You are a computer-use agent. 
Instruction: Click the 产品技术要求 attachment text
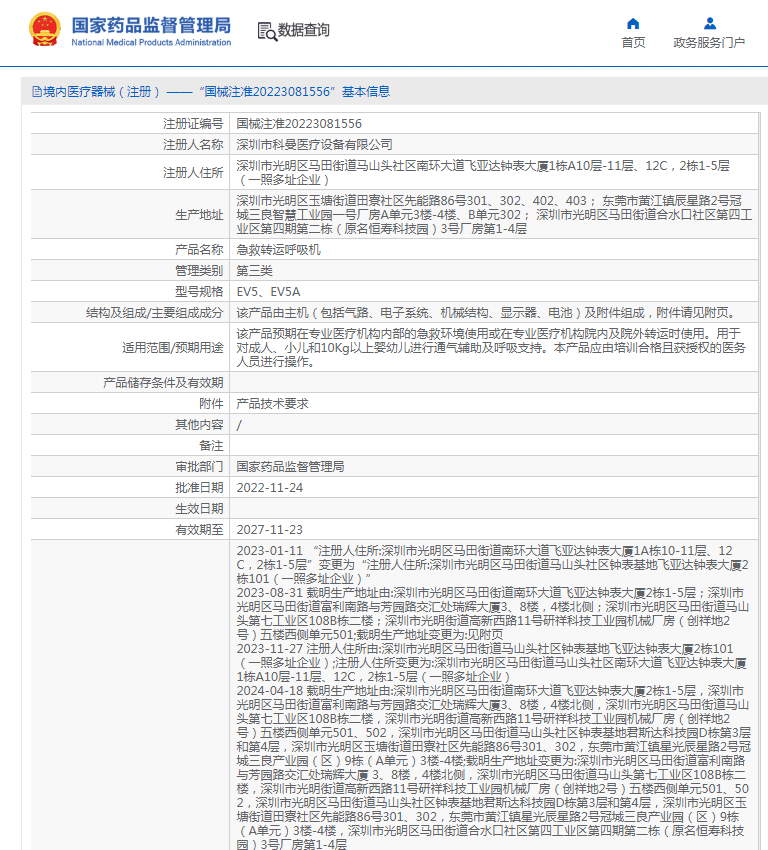click(272, 403)
